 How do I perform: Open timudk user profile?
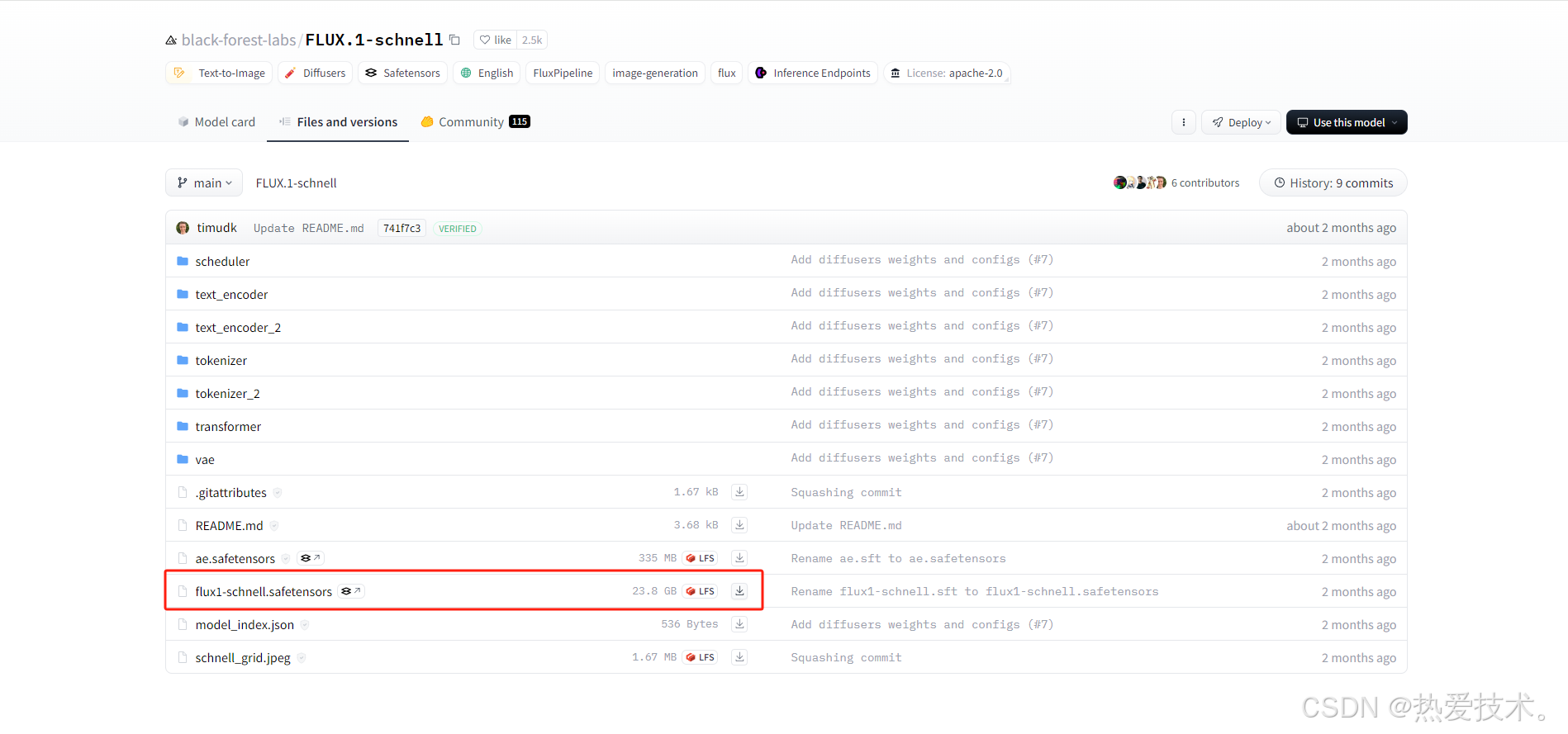pyautogui.click(x=216, y=228)
